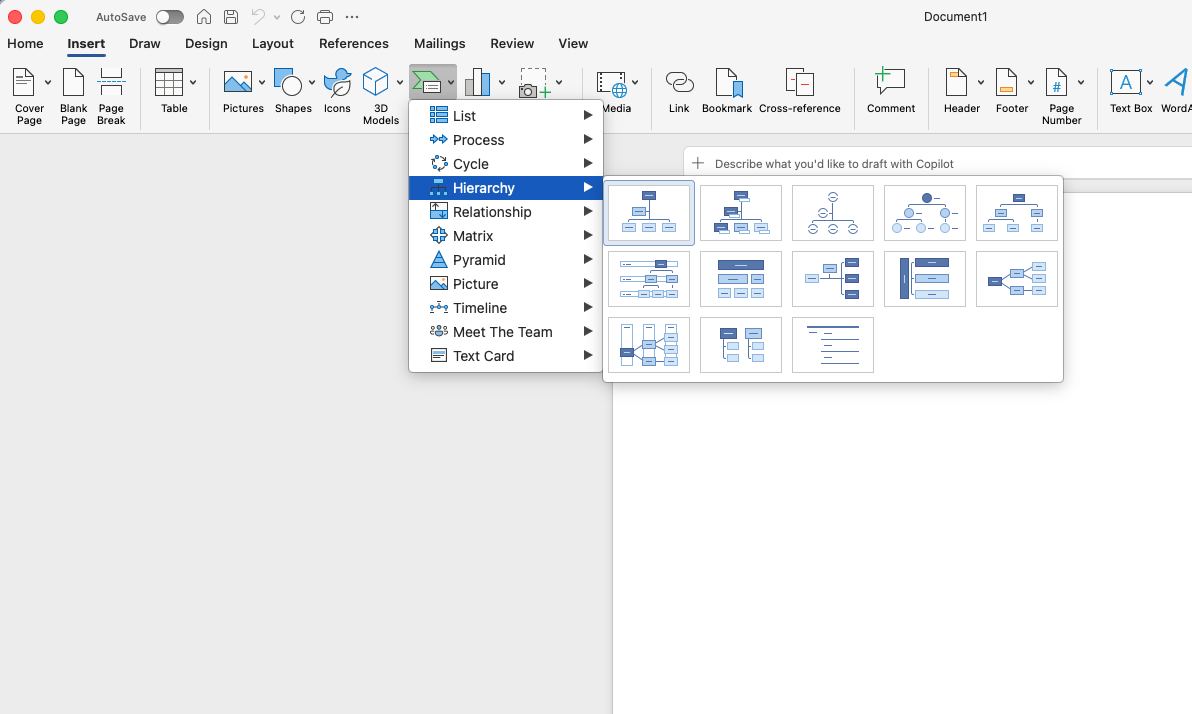Open the View tab
This screenshot has width=1192, height=714.
(x=573, y=43)
